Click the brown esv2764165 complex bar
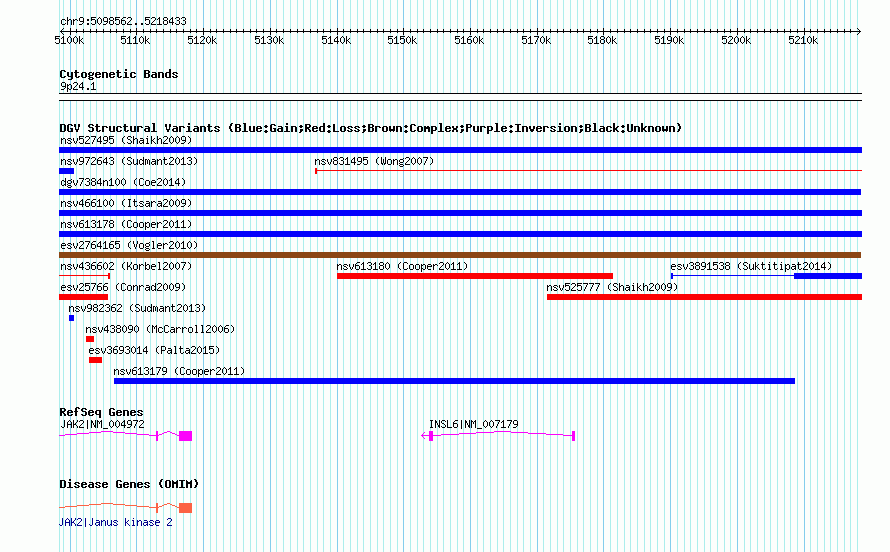The image size is (890, 552). 460,255
